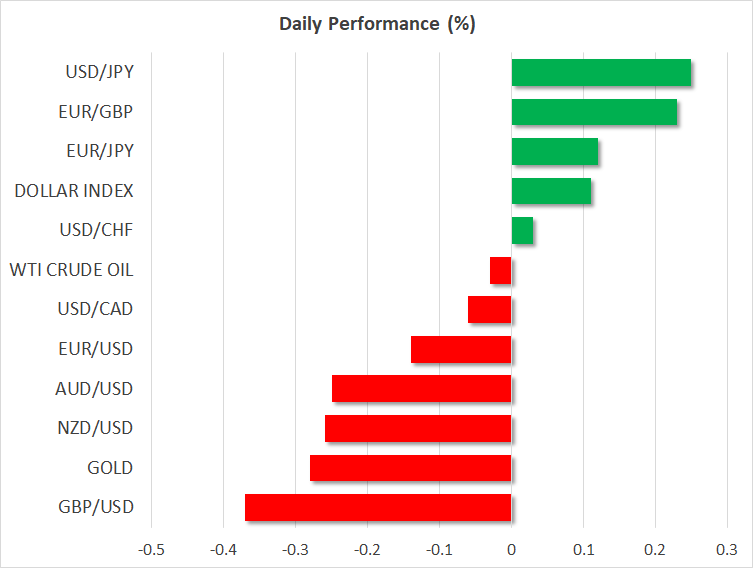Click the -0.5 axis tick label

coord(151,550)
